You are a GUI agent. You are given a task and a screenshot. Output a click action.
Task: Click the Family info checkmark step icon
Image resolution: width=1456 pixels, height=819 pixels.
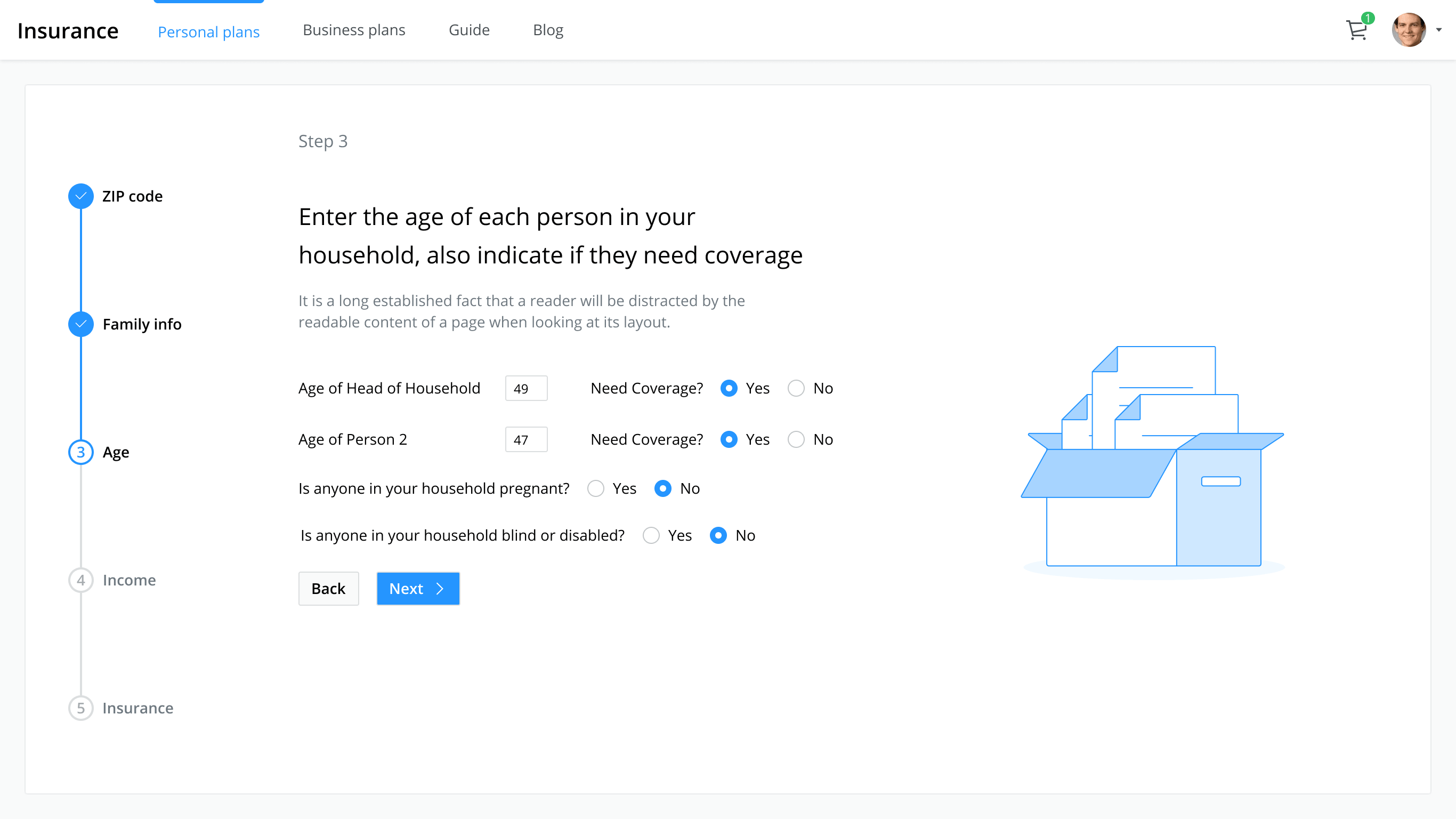(81, 324)
